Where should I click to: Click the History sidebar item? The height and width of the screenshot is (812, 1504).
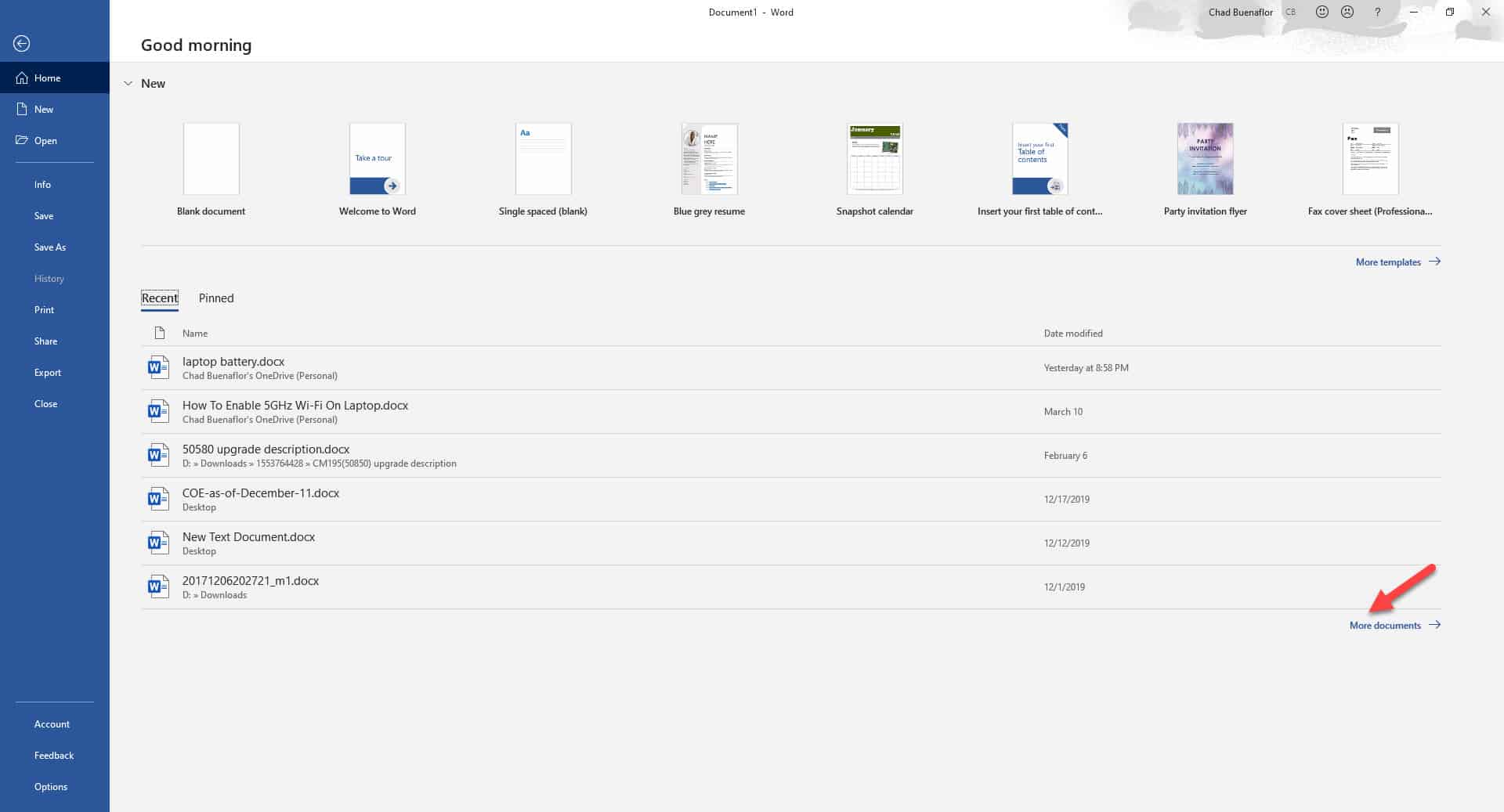click(55, 278)
